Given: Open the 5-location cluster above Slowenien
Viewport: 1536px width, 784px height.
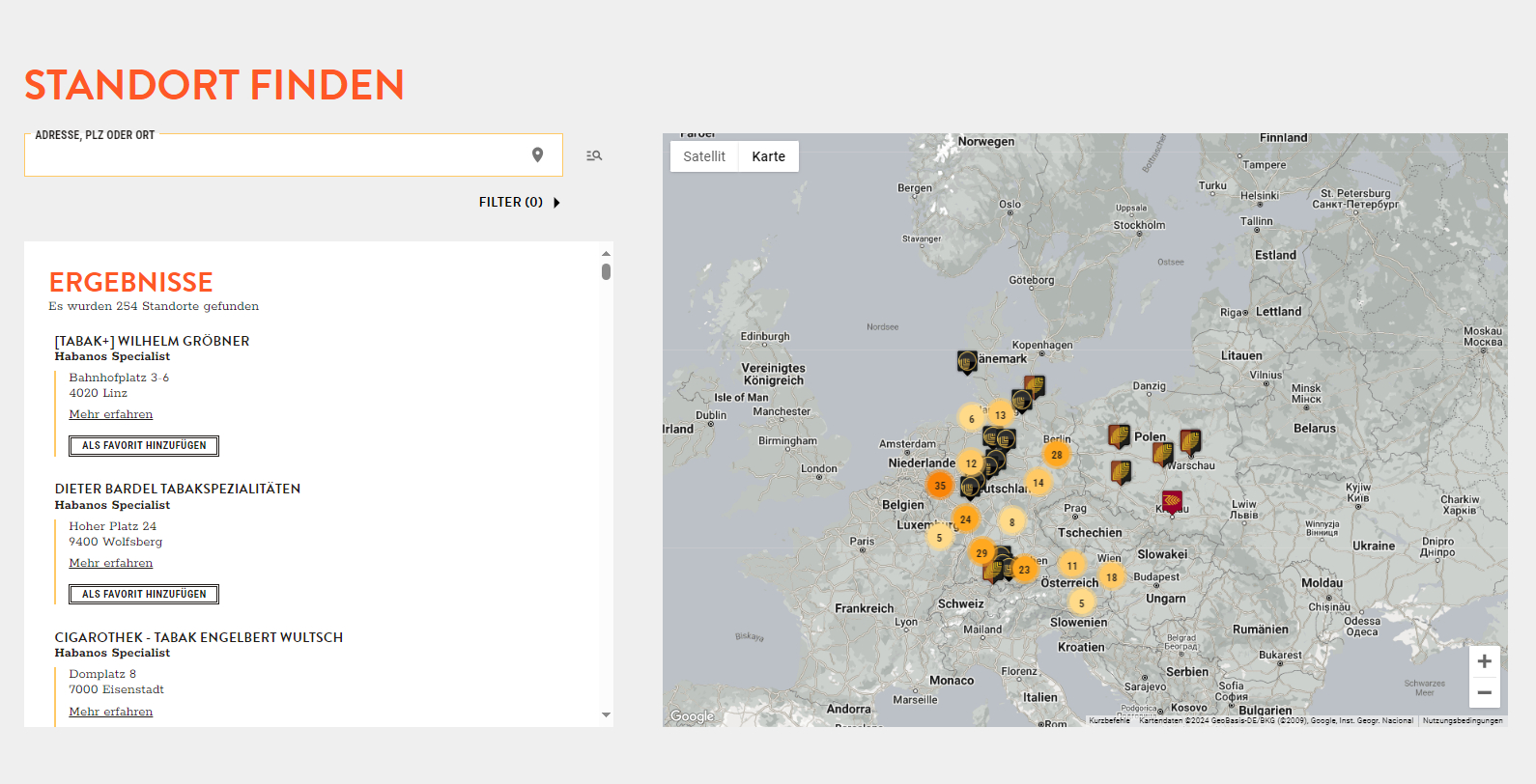Looking at the screenshot, I should tap(1082, 603).
